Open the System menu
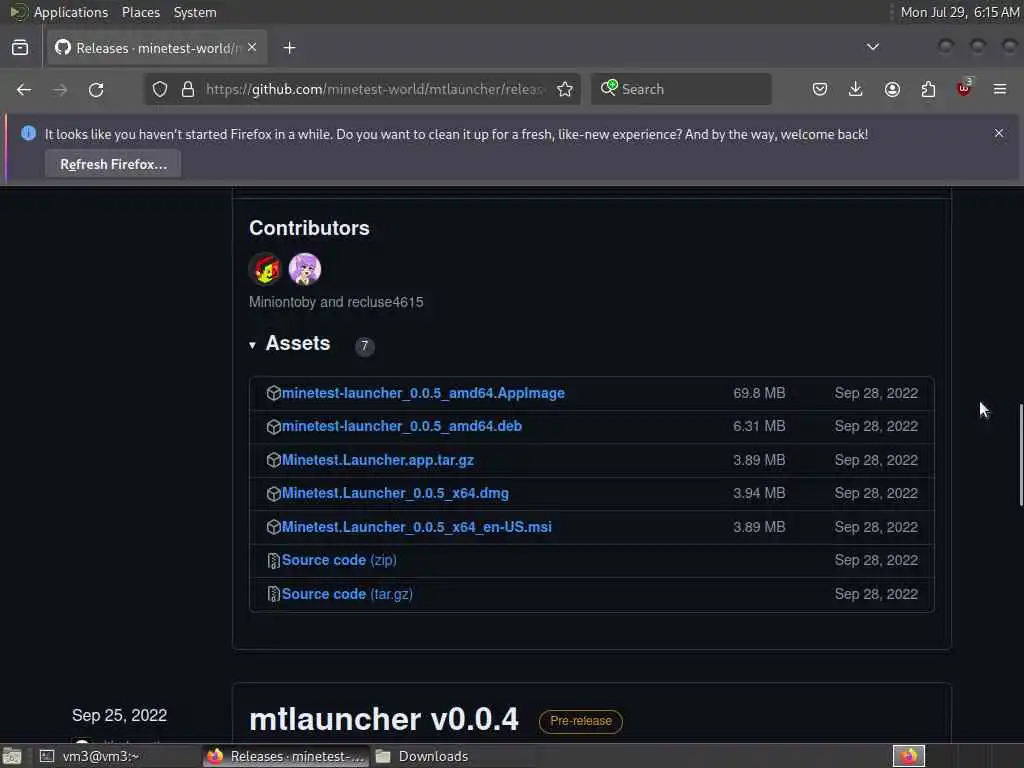 click(195, 12)
